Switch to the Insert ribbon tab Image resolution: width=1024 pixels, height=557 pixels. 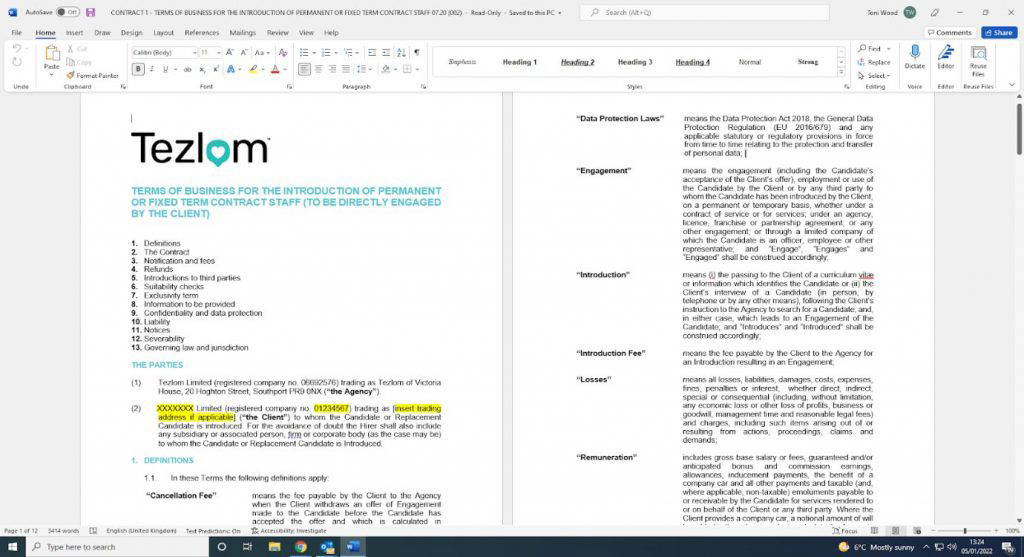(74, 32)
